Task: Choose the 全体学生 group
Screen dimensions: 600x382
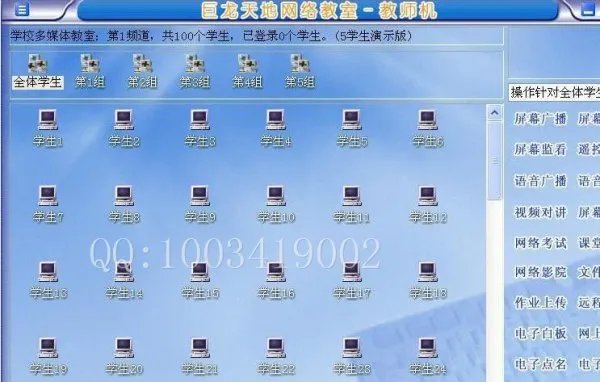Action: [x=38, y=72]
